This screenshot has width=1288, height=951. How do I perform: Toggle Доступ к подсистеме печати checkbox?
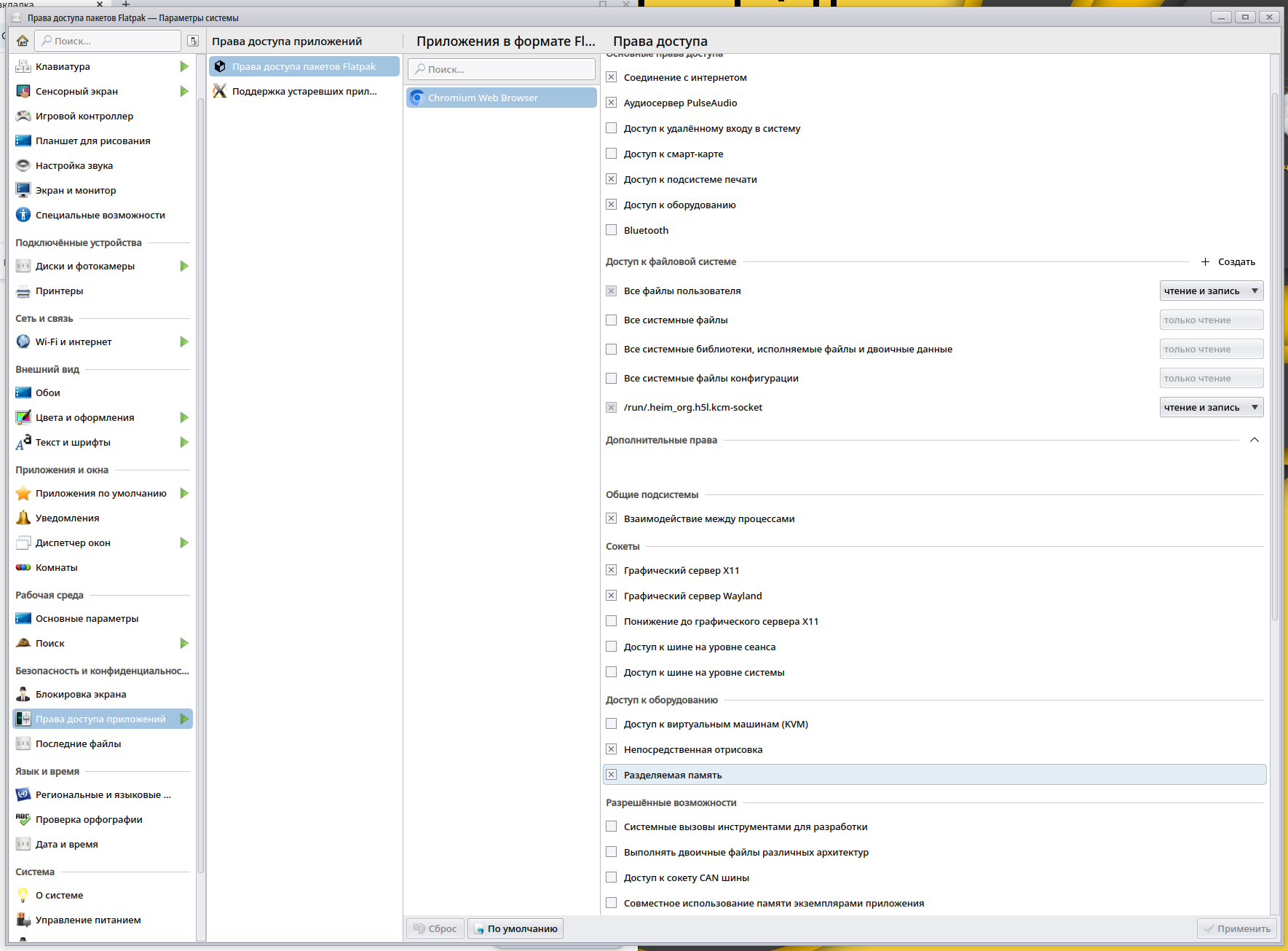pyautogui.click(x=612, y=179)
